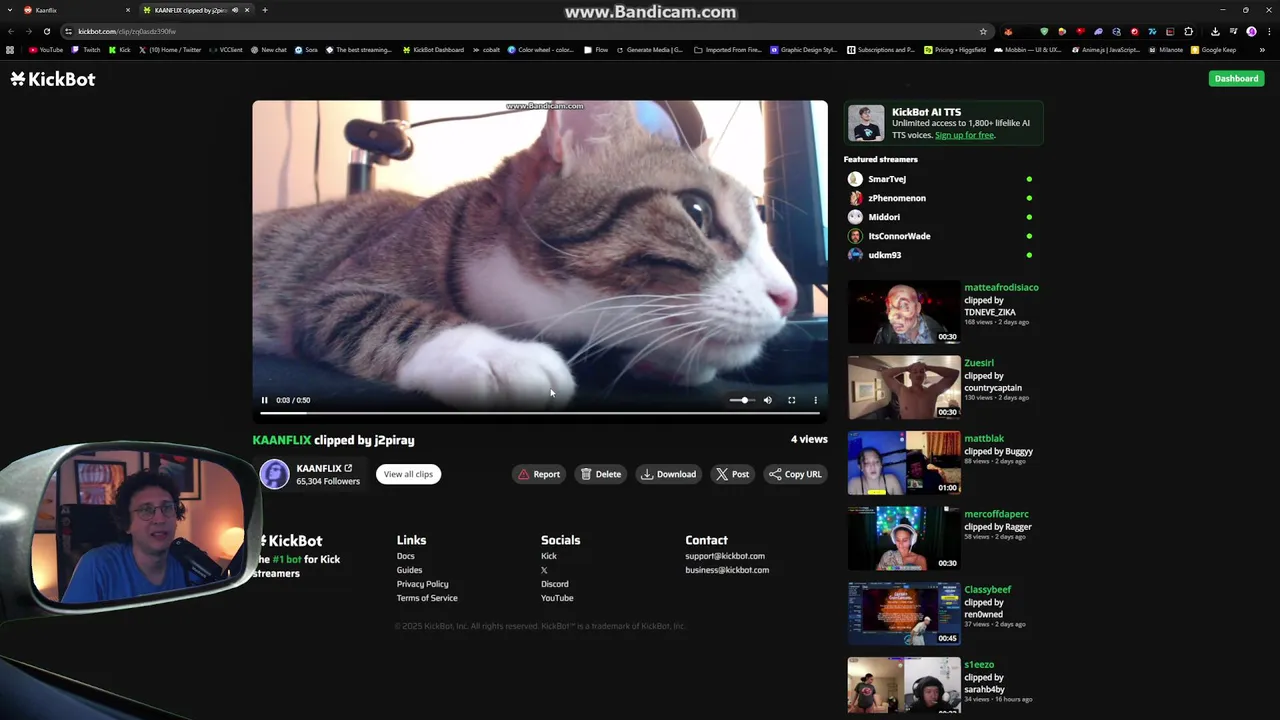Report this clip

tap(539, 474)
